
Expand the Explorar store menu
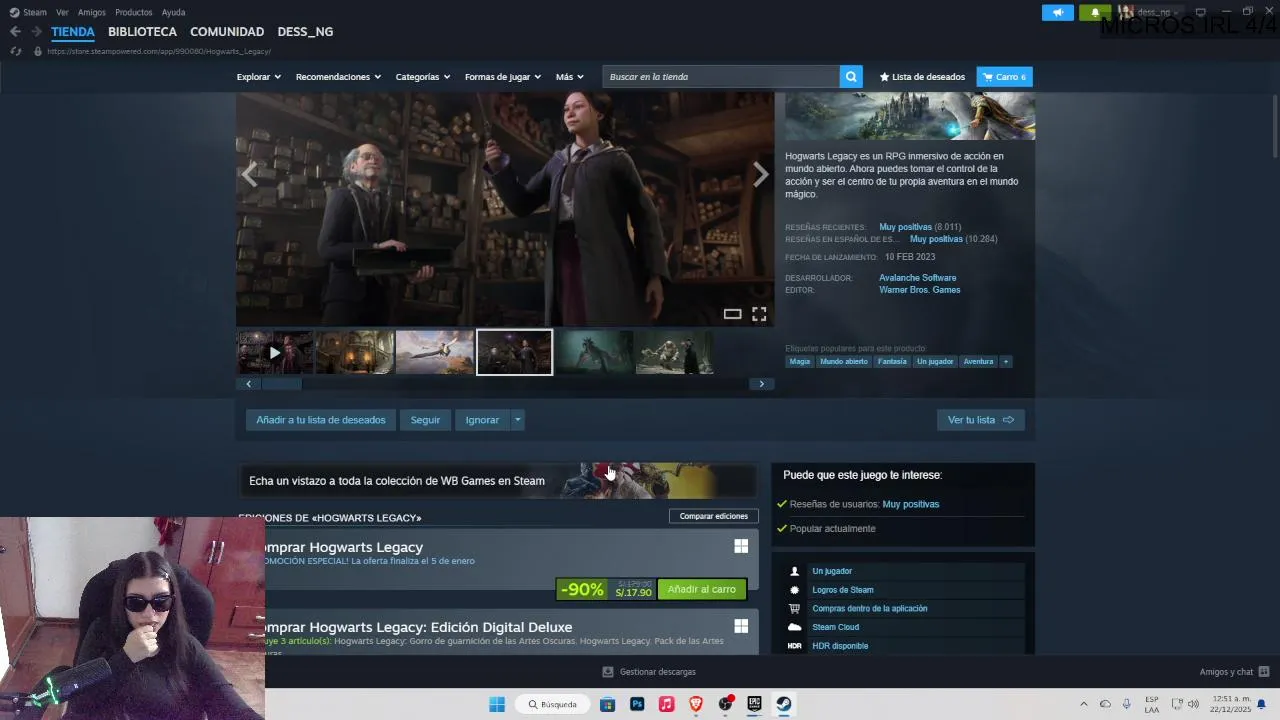pos(259,77)
